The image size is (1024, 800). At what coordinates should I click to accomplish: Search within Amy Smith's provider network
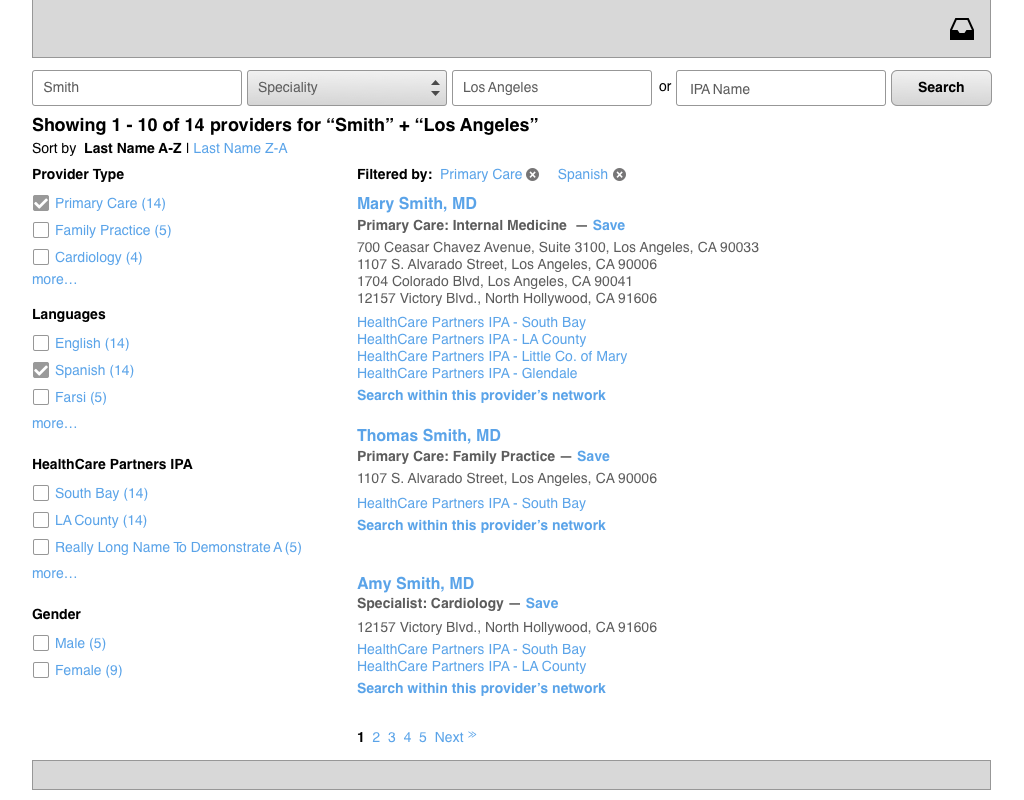click(481, 689)
